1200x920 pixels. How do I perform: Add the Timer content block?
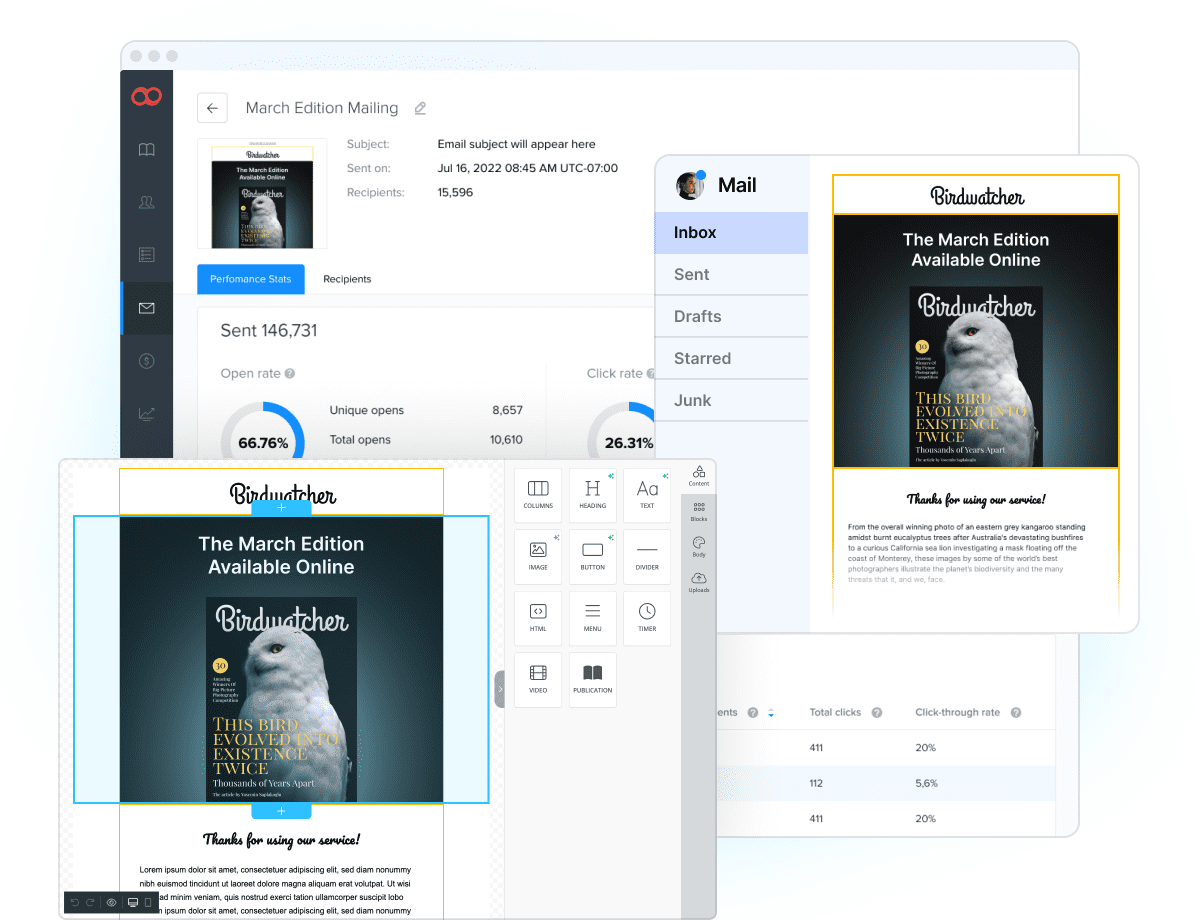[x=647, y=617]
